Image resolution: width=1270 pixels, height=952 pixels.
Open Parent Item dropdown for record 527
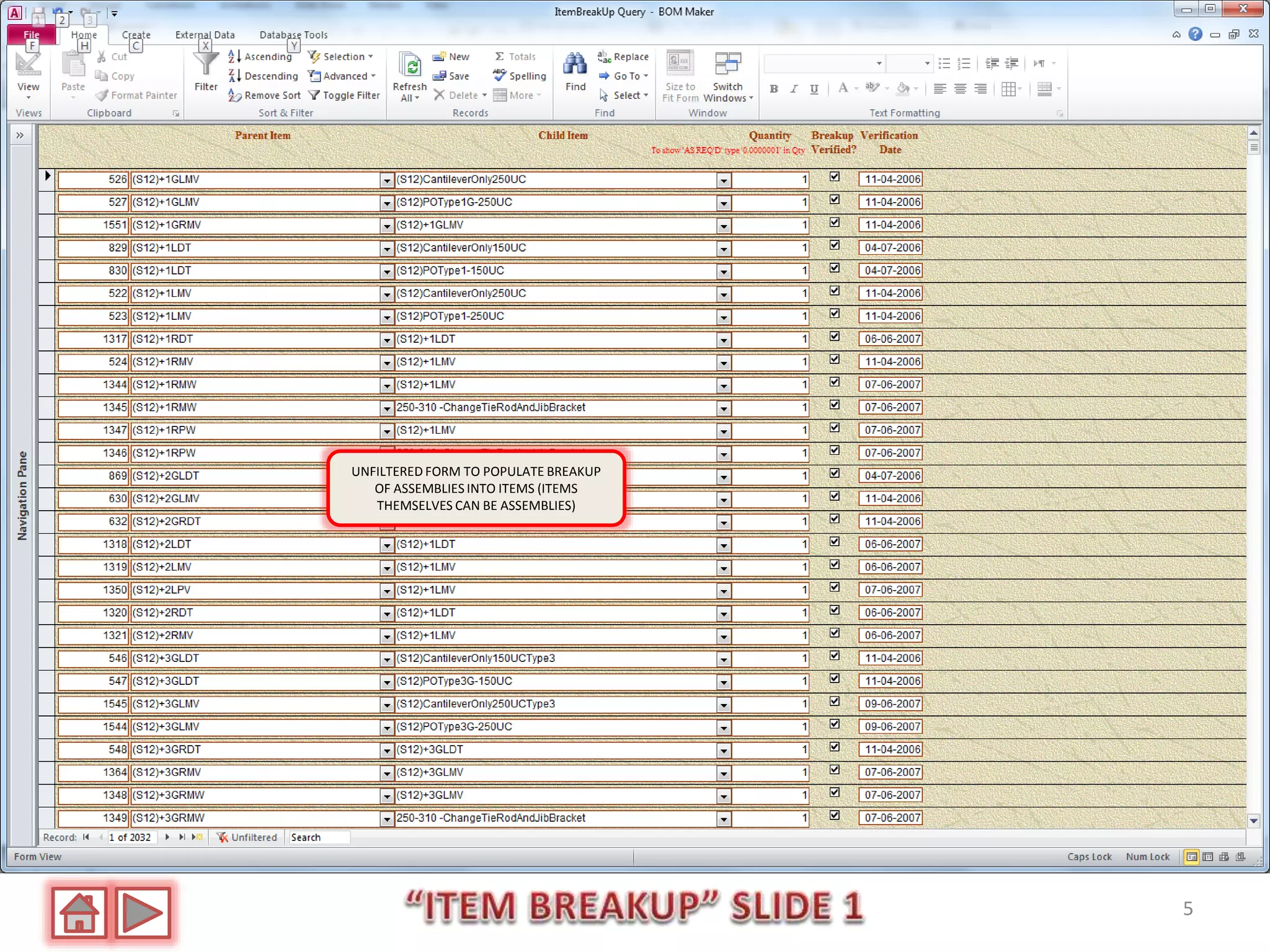[x=386, y=203]
